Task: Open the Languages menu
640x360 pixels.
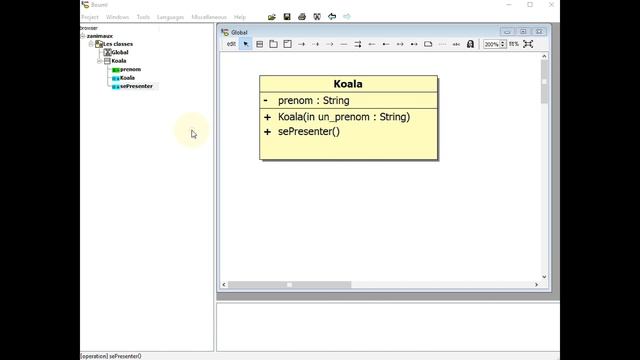Action: click(170, 17)
